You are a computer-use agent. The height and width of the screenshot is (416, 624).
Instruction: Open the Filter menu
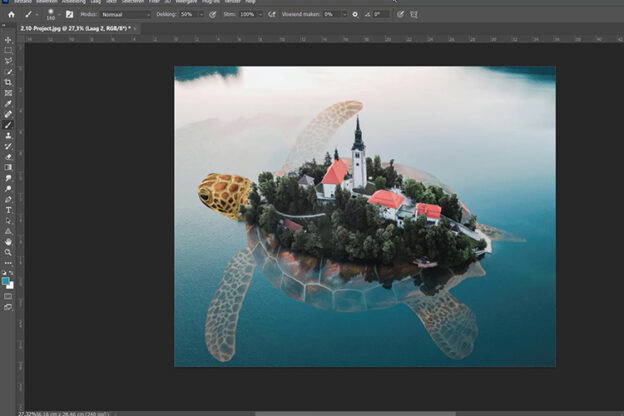[x=154, y=2]
